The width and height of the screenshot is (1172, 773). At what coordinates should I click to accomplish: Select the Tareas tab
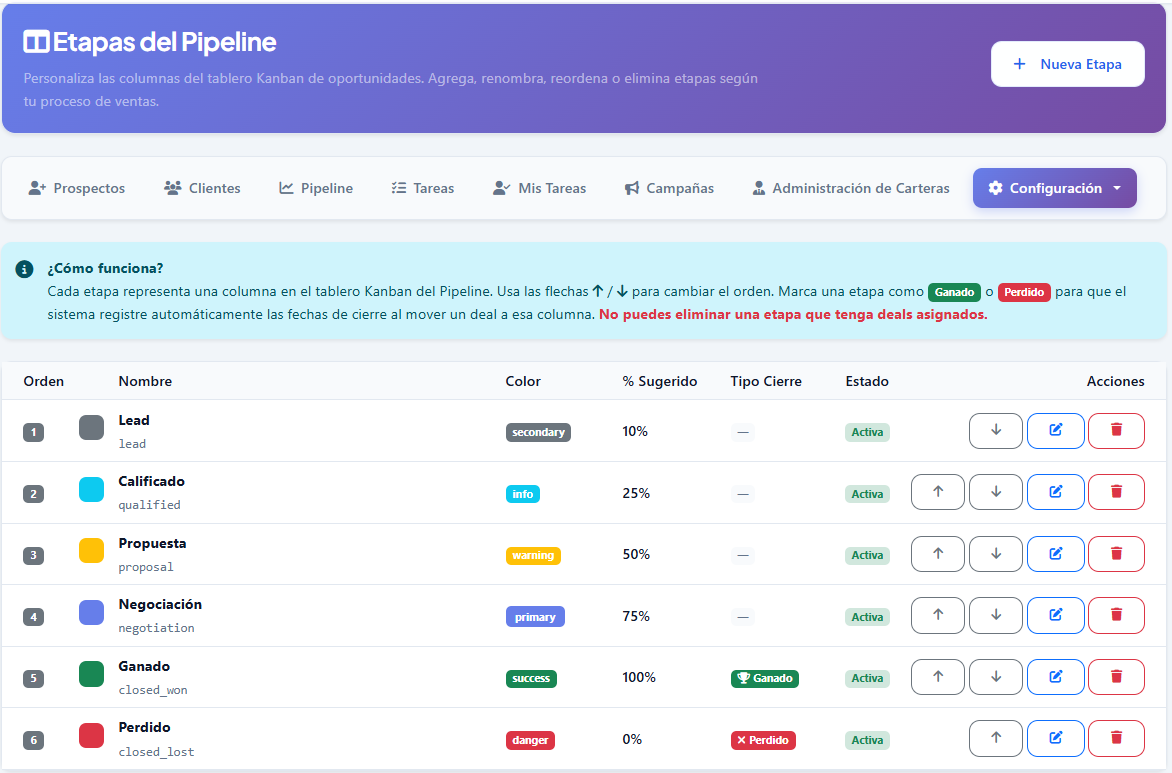pos(423,188)
